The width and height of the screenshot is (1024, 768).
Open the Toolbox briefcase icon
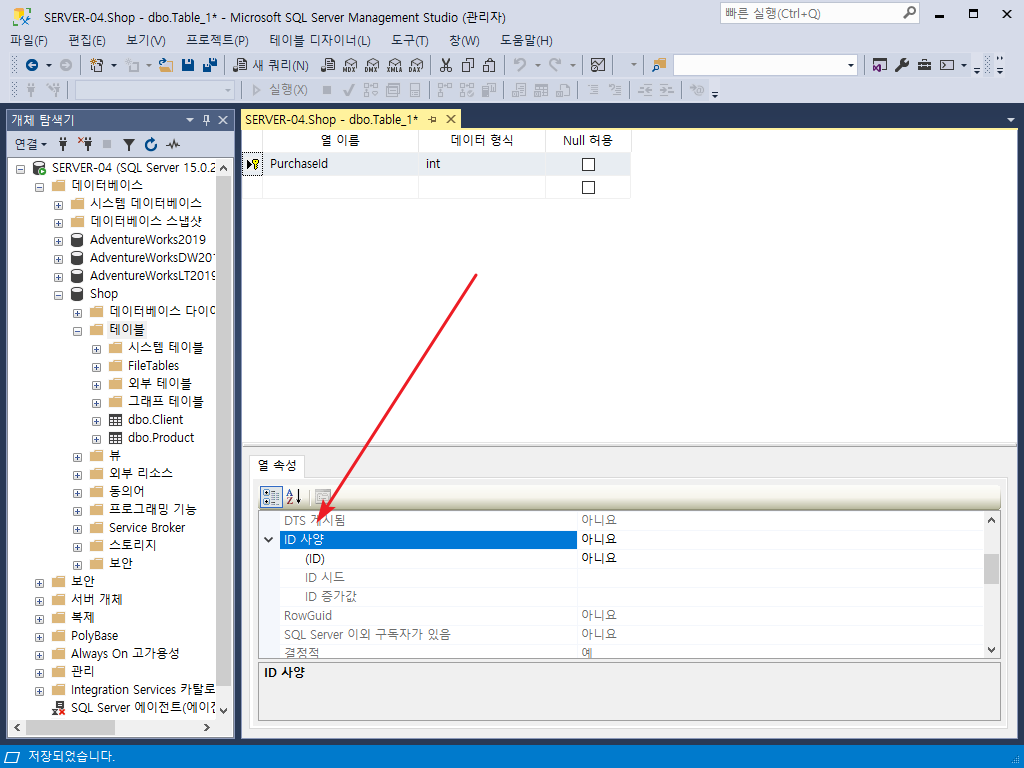[924, 65]
